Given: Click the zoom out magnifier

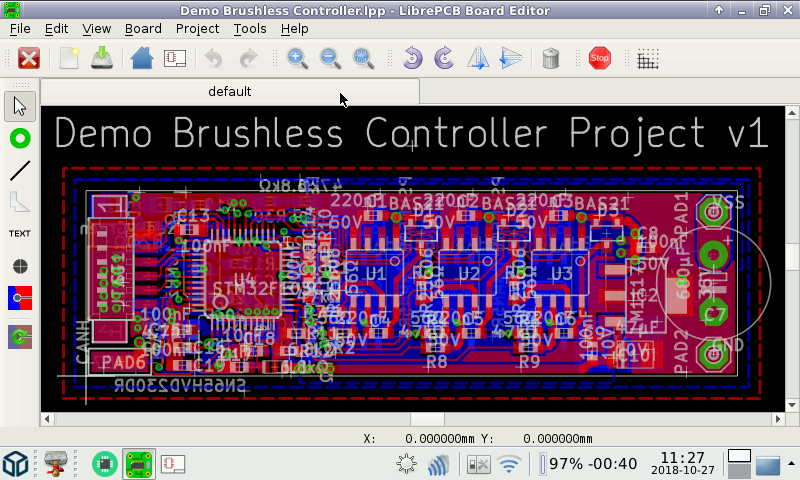Looking at the screenshot, I should (330, 58).
